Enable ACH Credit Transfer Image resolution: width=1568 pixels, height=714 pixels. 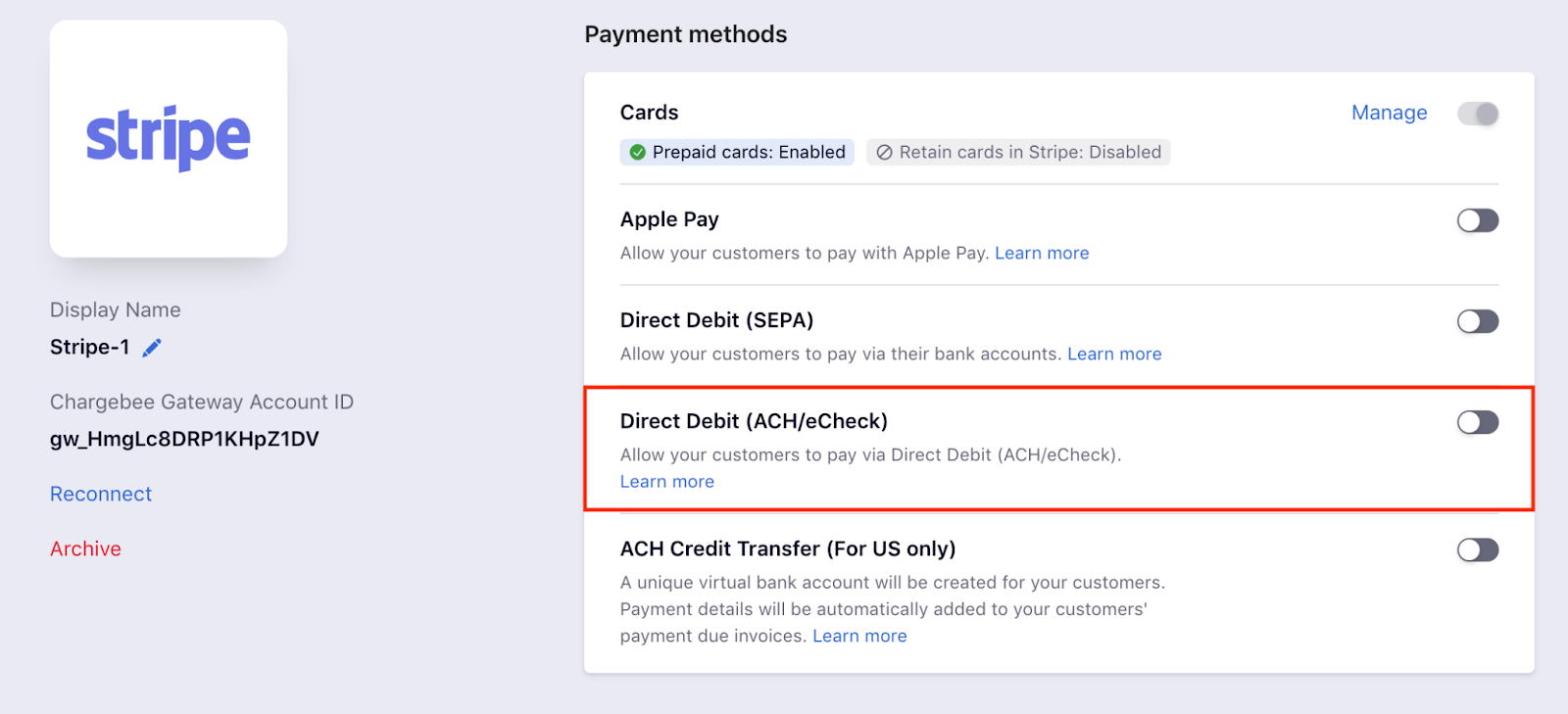(1476, 549)
